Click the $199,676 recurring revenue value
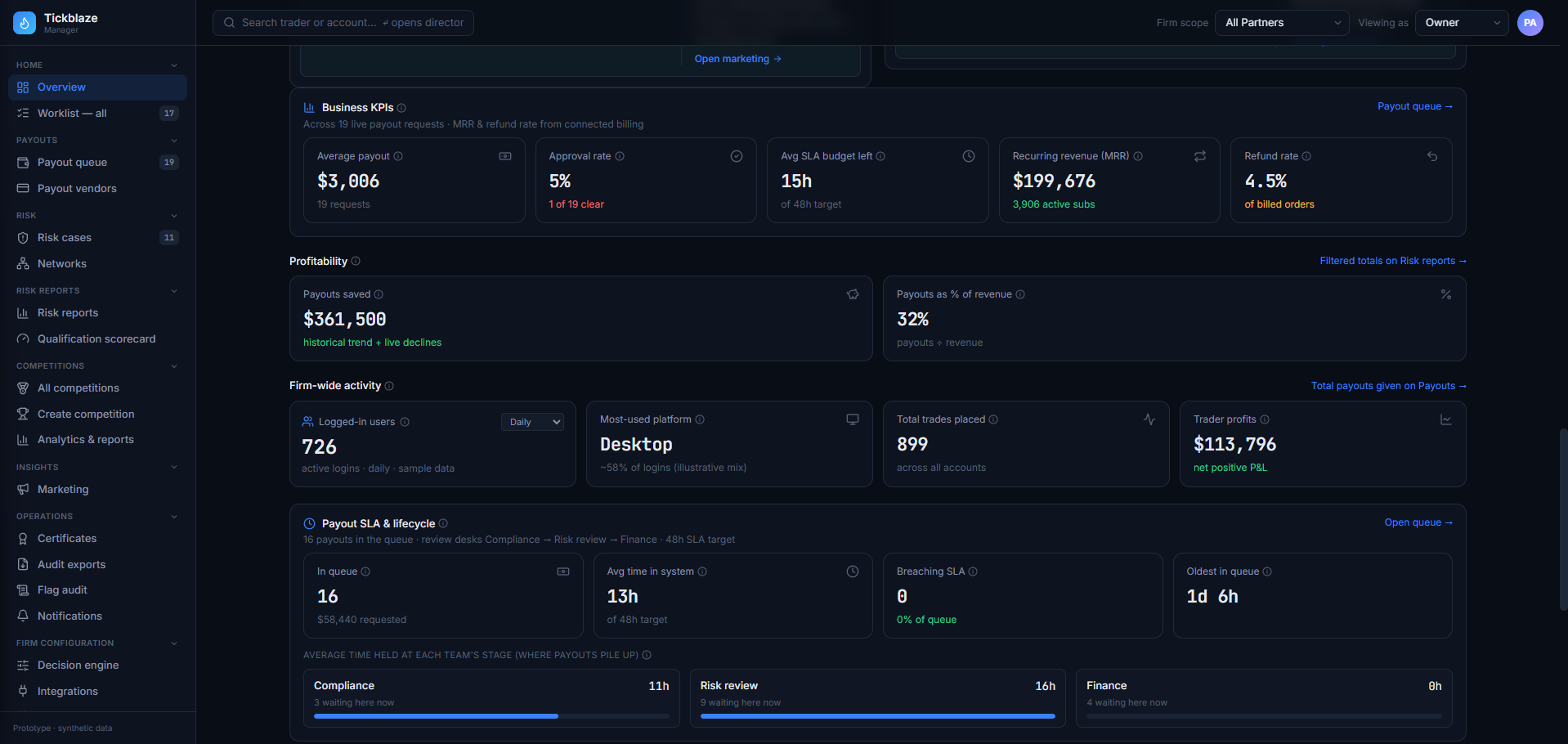Viewport: 1568px width, 744px height. [1054, 182]
